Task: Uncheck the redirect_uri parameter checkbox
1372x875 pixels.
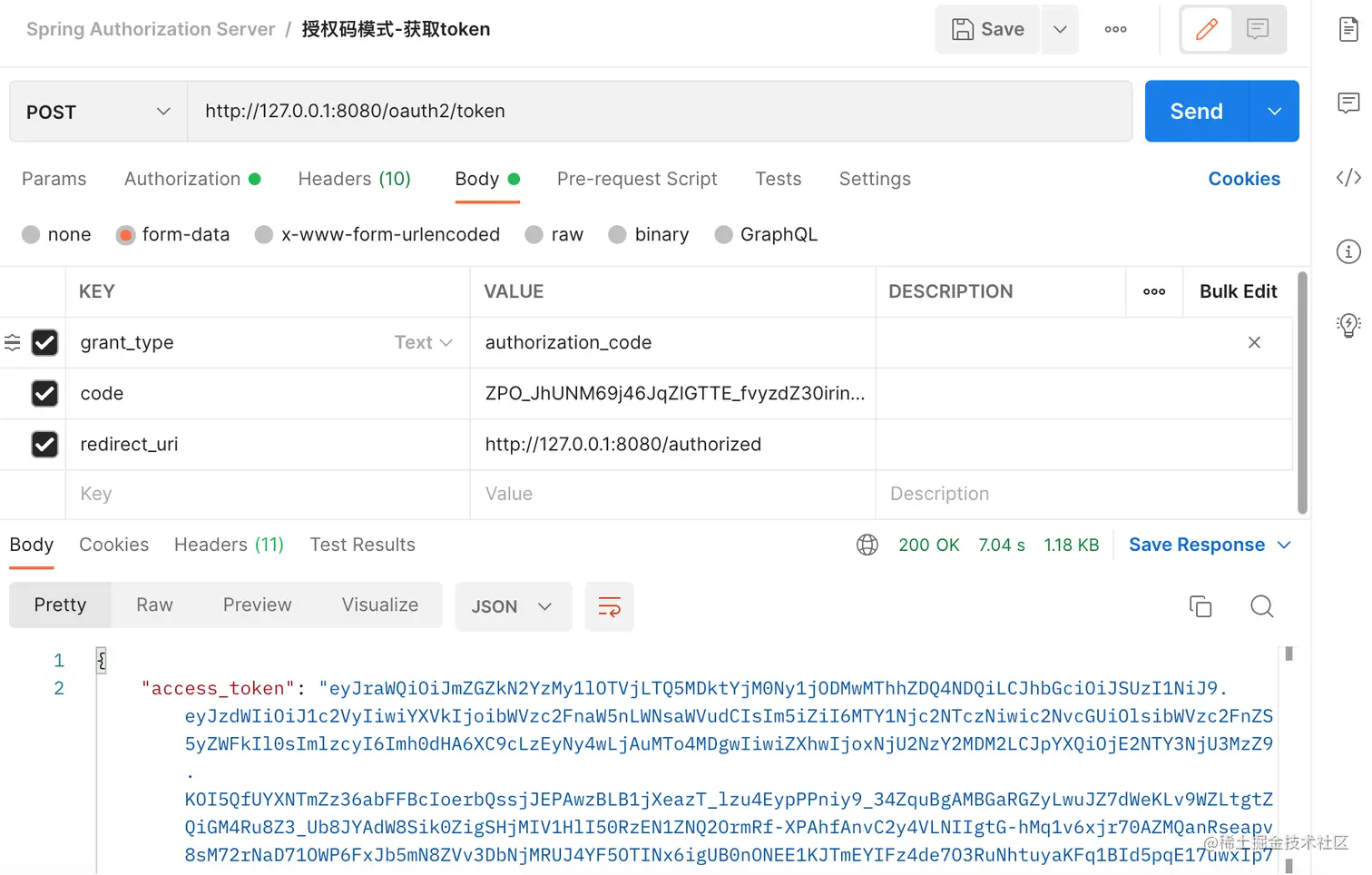Action: coord(44,444)
